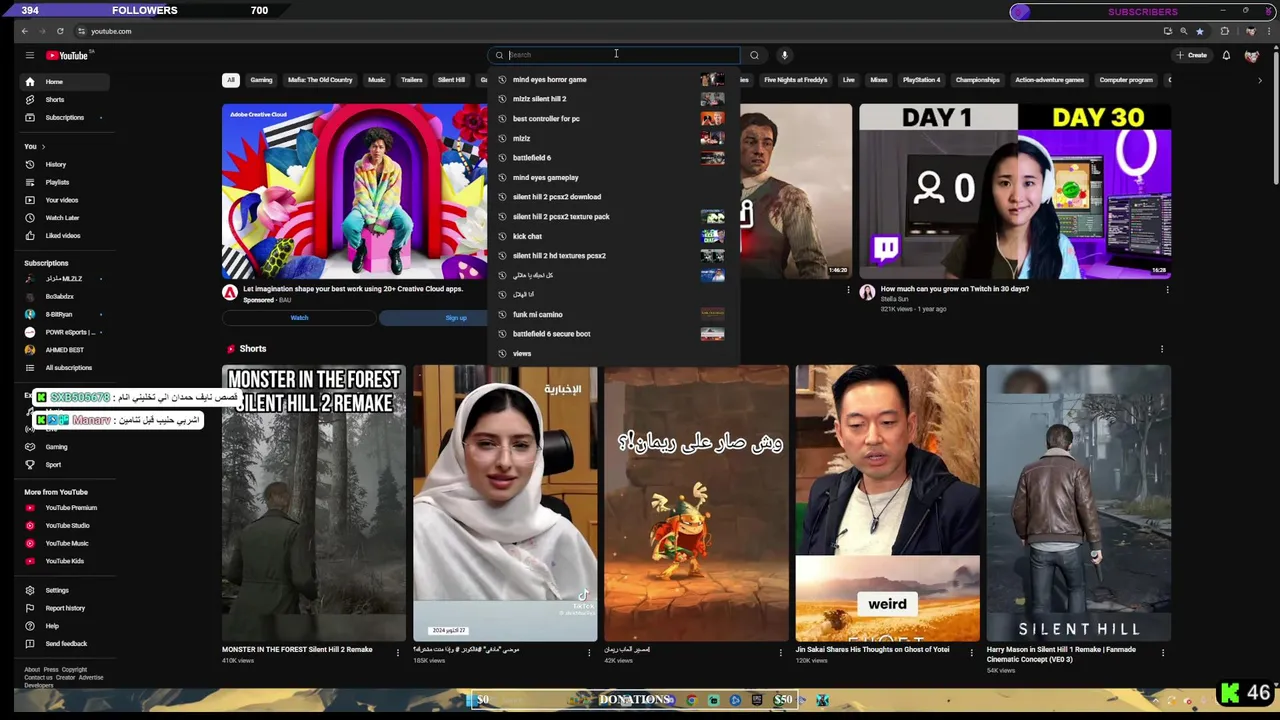The width and height of the screenshot is (1280, 720).
Task: Open Gaming in the Explore section
Action: [56, 447]
